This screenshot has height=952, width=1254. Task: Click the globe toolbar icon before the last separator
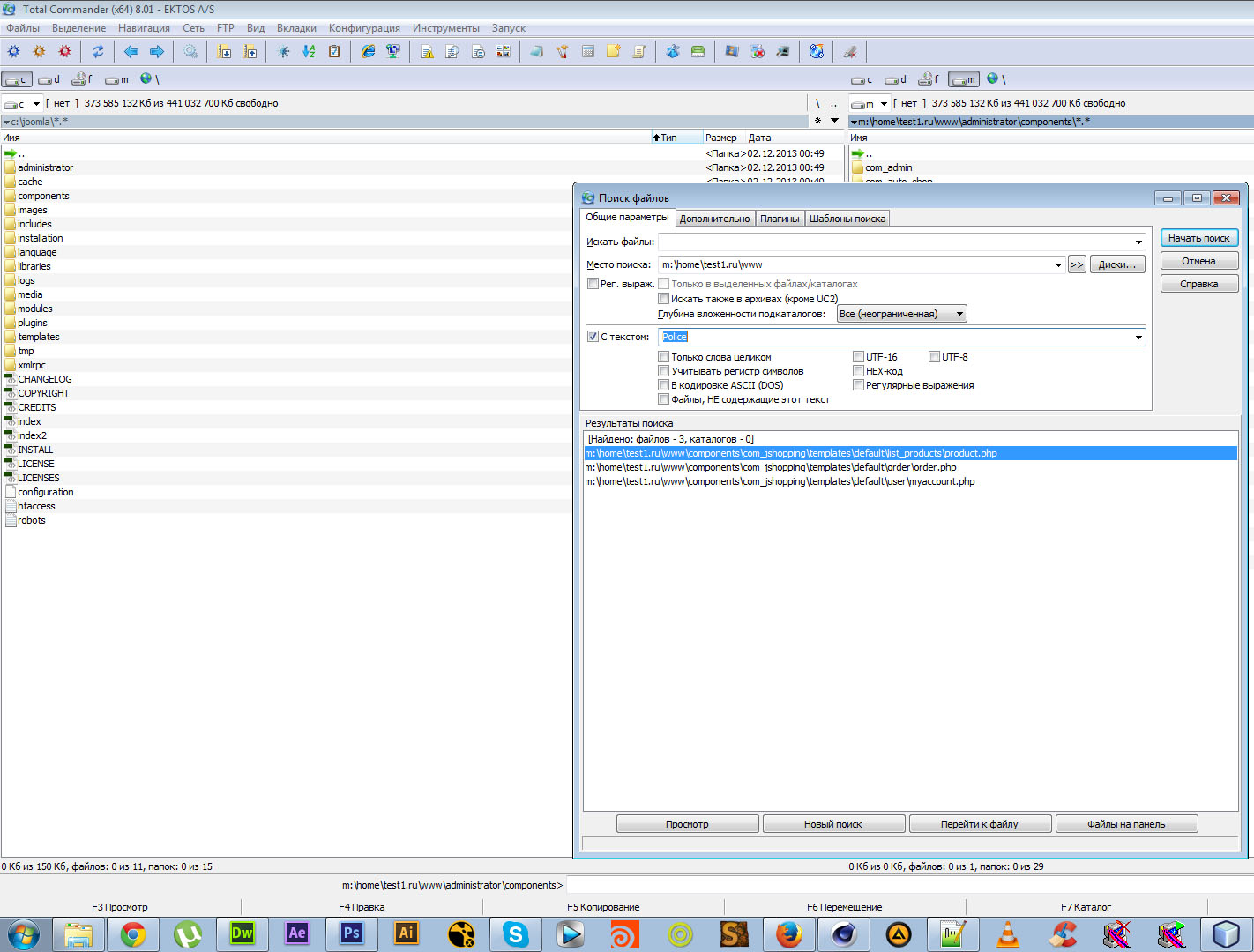tap(817, 52)
